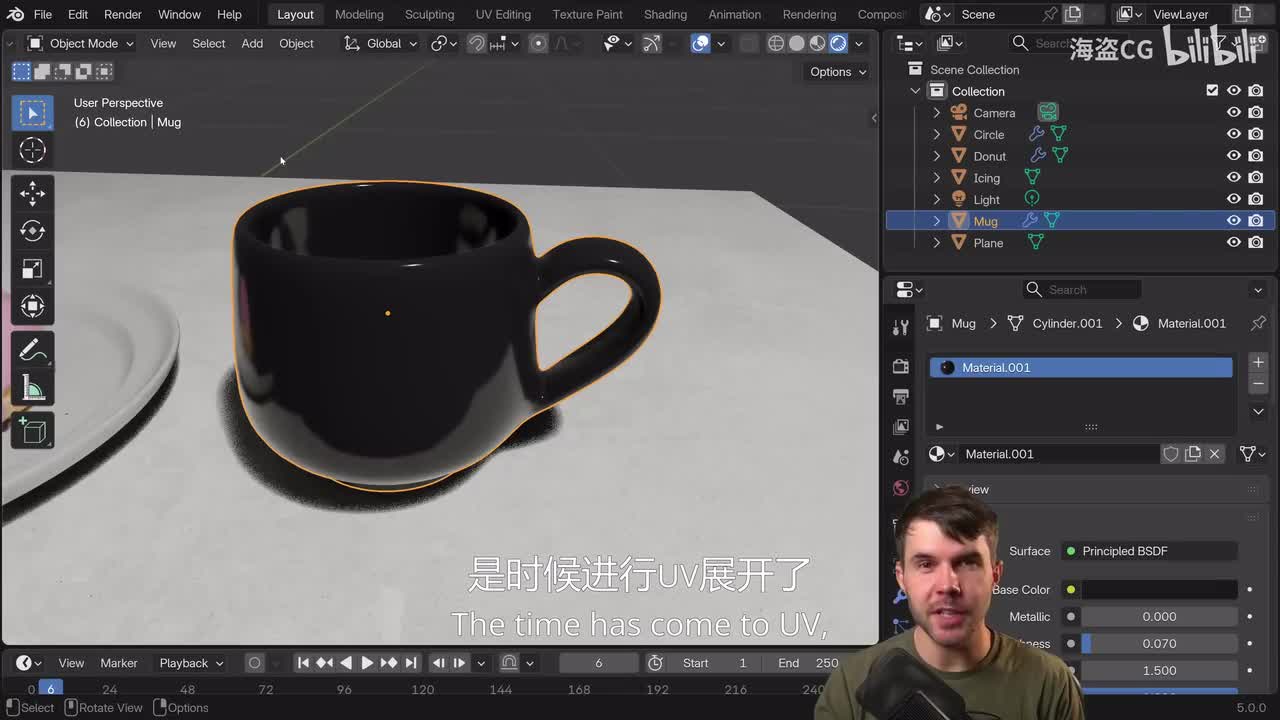Open the Global transform orientation dropdown

click(x=379, y=43)
